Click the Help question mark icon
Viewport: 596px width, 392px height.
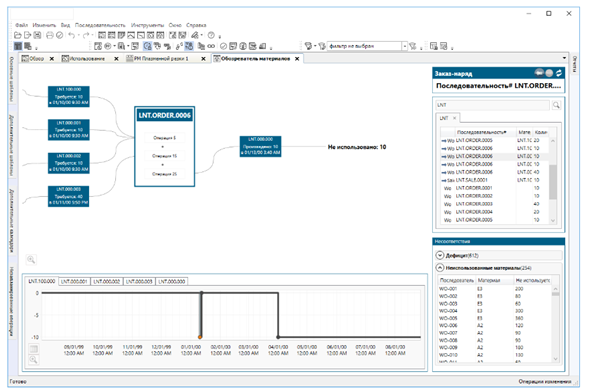211,35
